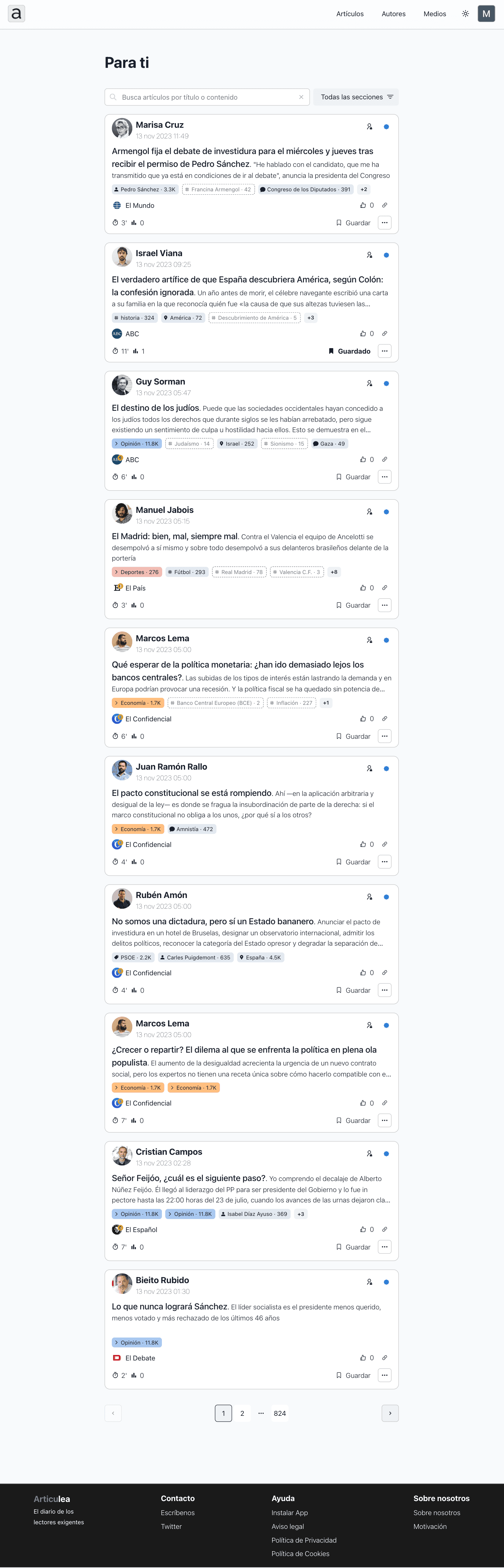This screenshot has width=504, height=1568.
Task: Open the Autores menu item
Action: click(393, 14)
